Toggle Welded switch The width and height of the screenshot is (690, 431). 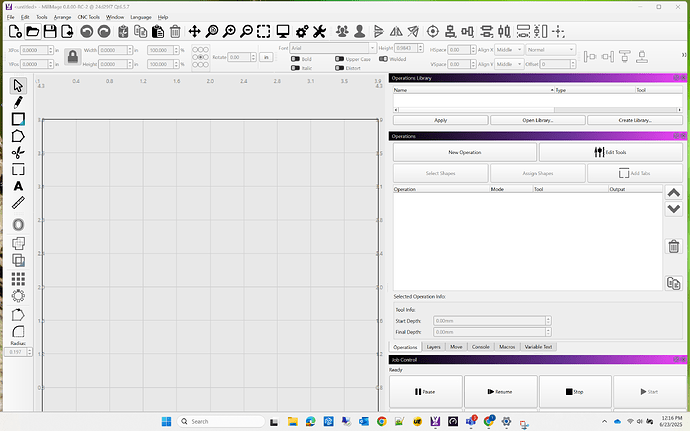(x=383, y=59)
